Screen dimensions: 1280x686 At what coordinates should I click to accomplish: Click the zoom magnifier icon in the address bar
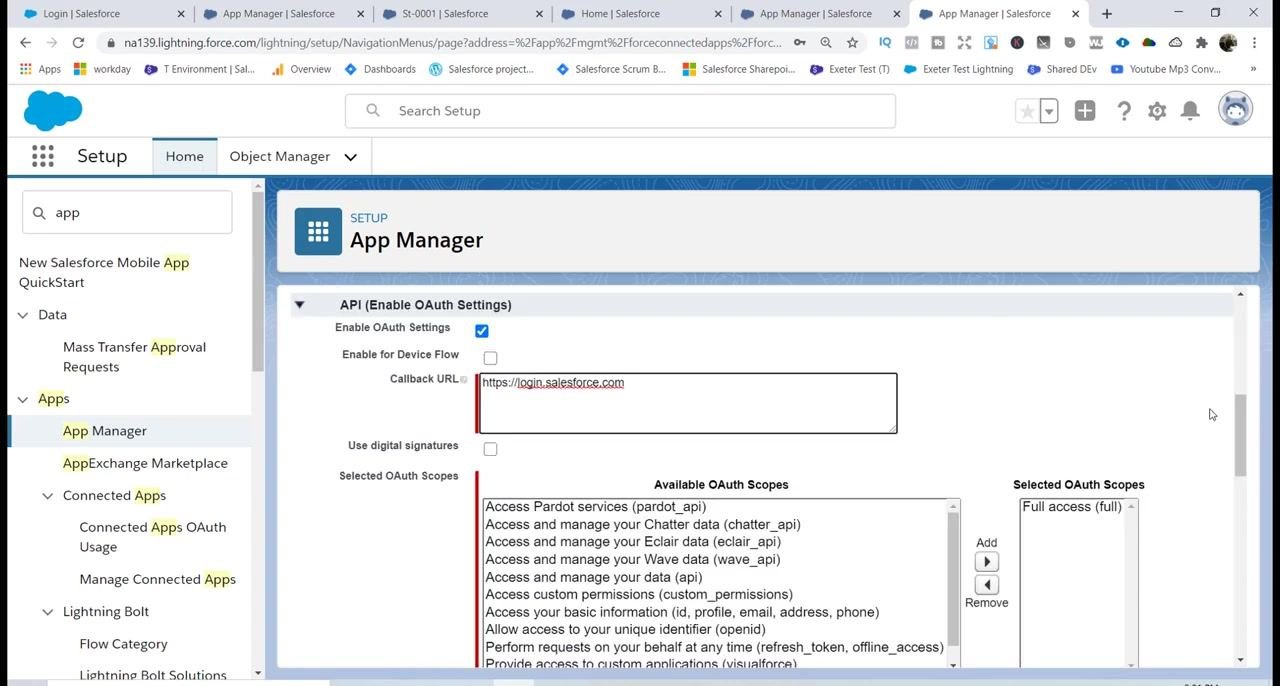(826, 43)
